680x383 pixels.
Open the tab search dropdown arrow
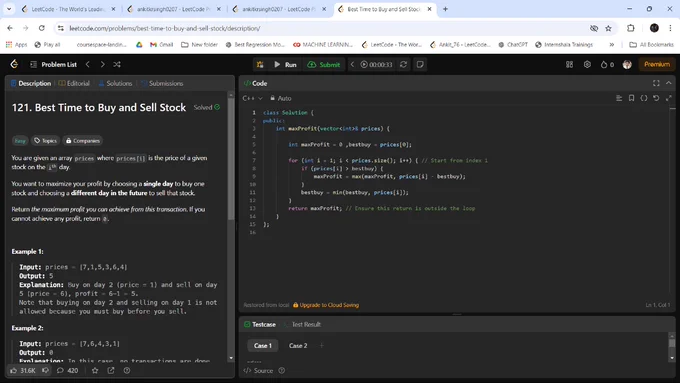(9, 9)
